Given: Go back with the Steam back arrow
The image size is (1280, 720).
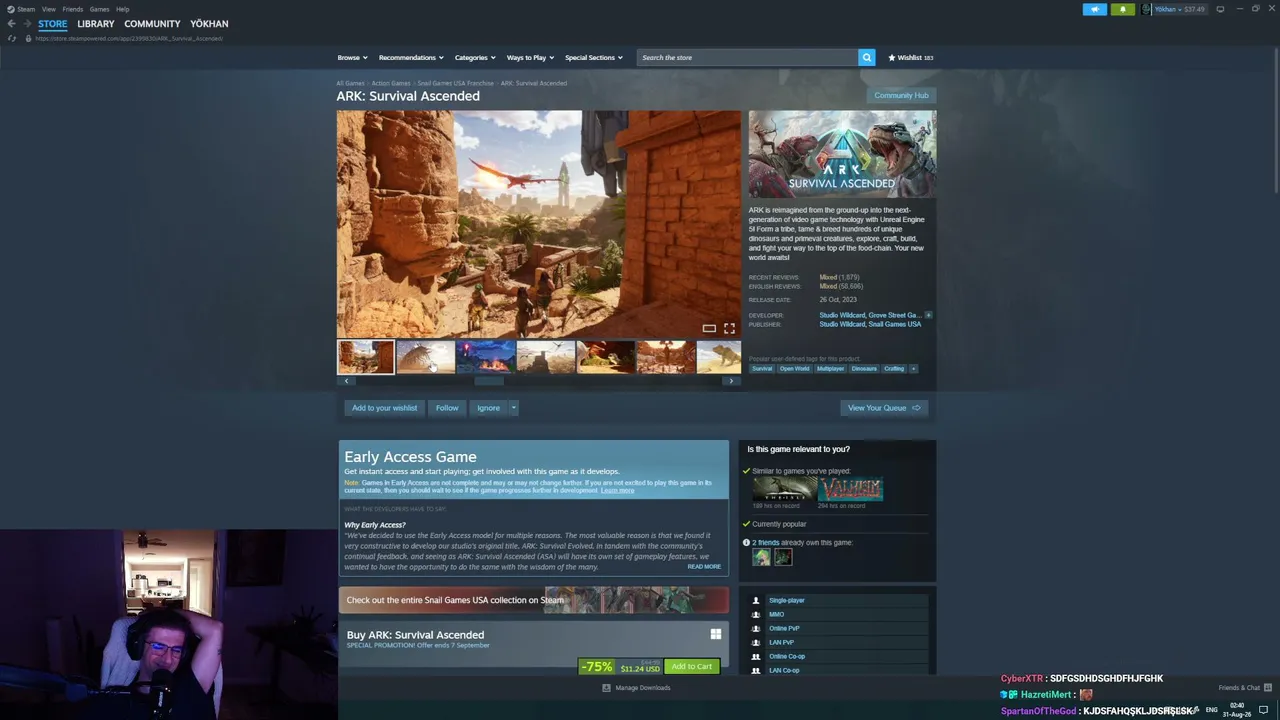Looking at the screenshot, I should [11, 24].
